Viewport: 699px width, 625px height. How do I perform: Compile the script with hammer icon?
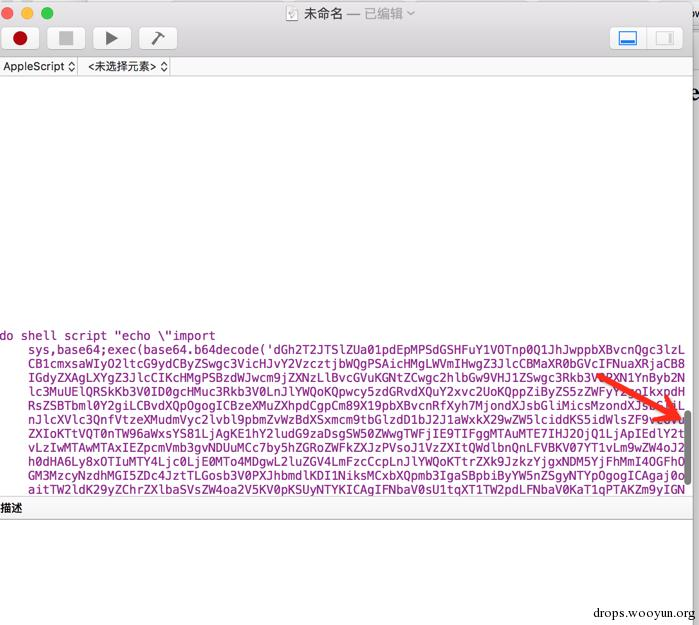point(158,38)
